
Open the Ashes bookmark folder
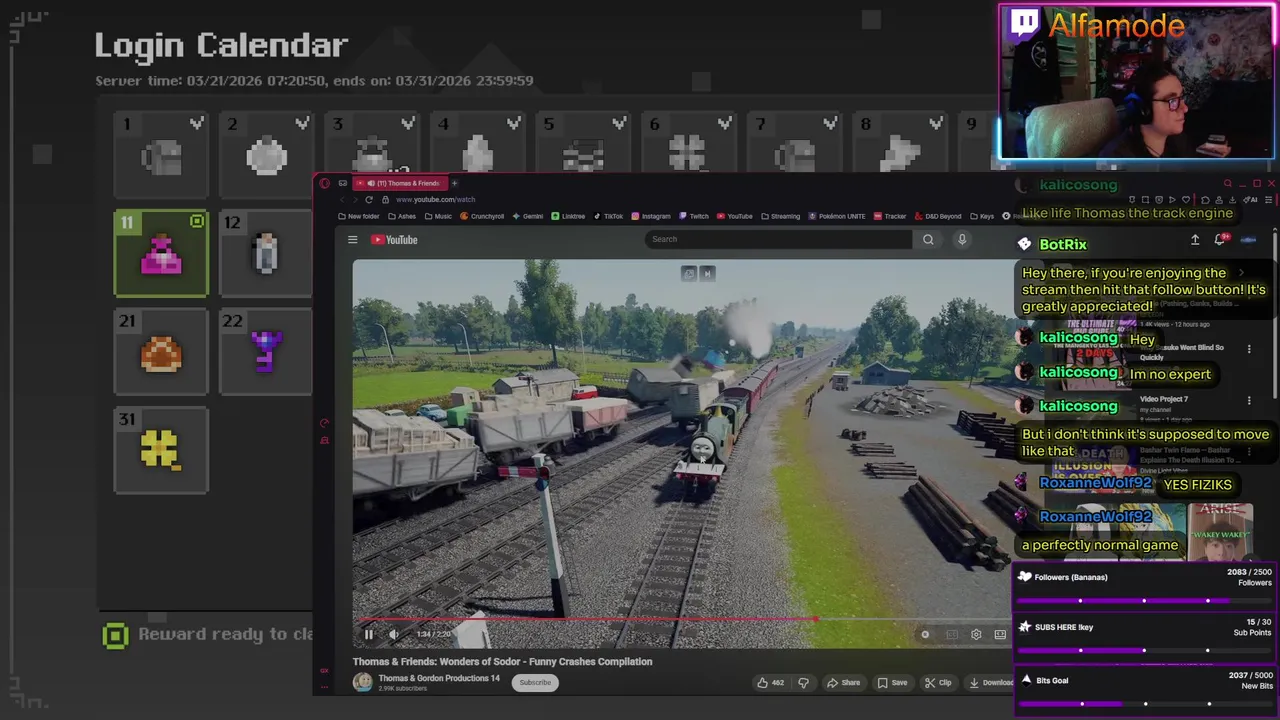coord(402,216)
